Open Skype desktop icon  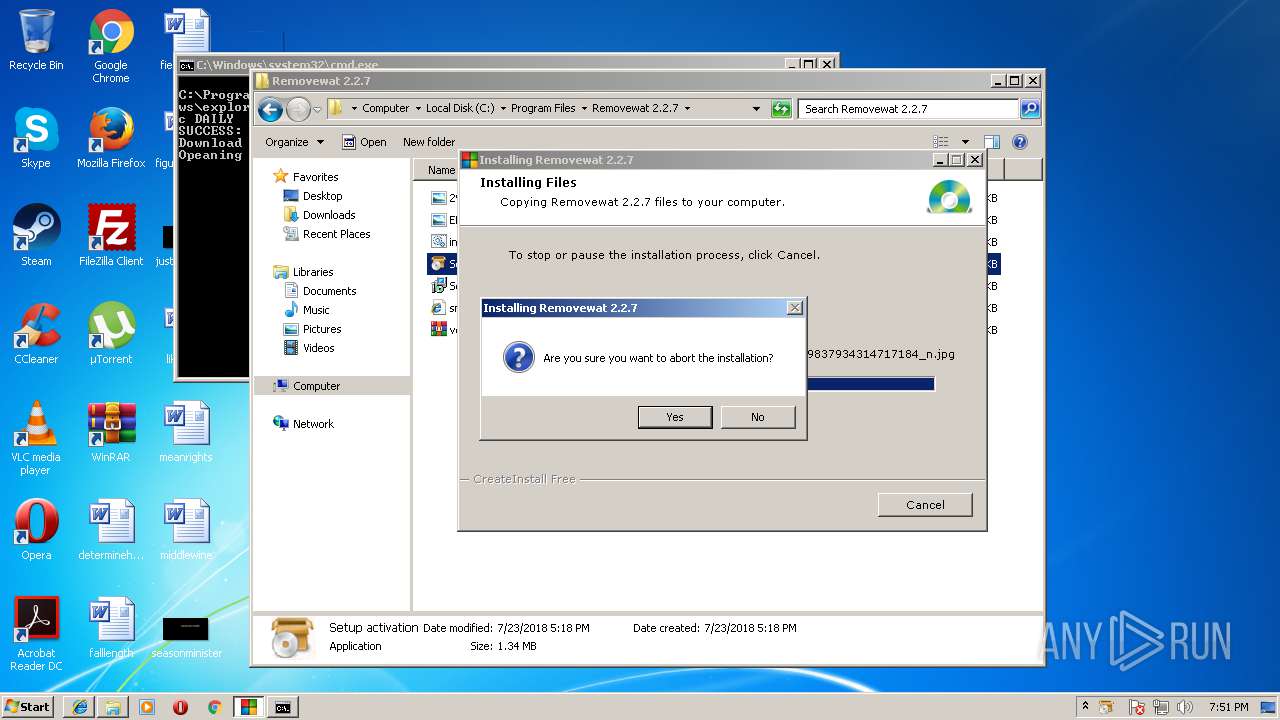coord(36,138)
